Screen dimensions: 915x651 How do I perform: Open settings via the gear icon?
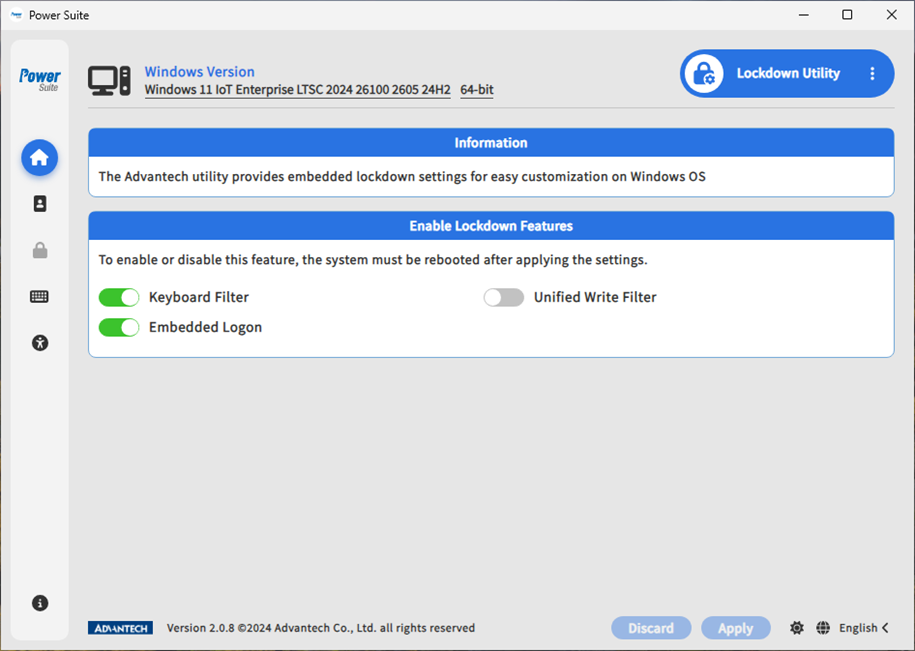pyautogui.click(x=796, y=628)
